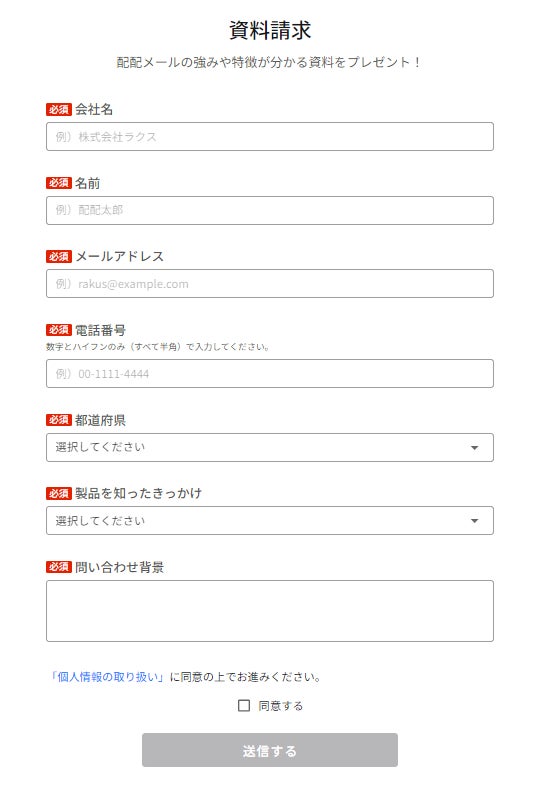Screen dimensions: 549x788
Task: Open the 個人情報の取り扱い link
Action: pos(108,677)
